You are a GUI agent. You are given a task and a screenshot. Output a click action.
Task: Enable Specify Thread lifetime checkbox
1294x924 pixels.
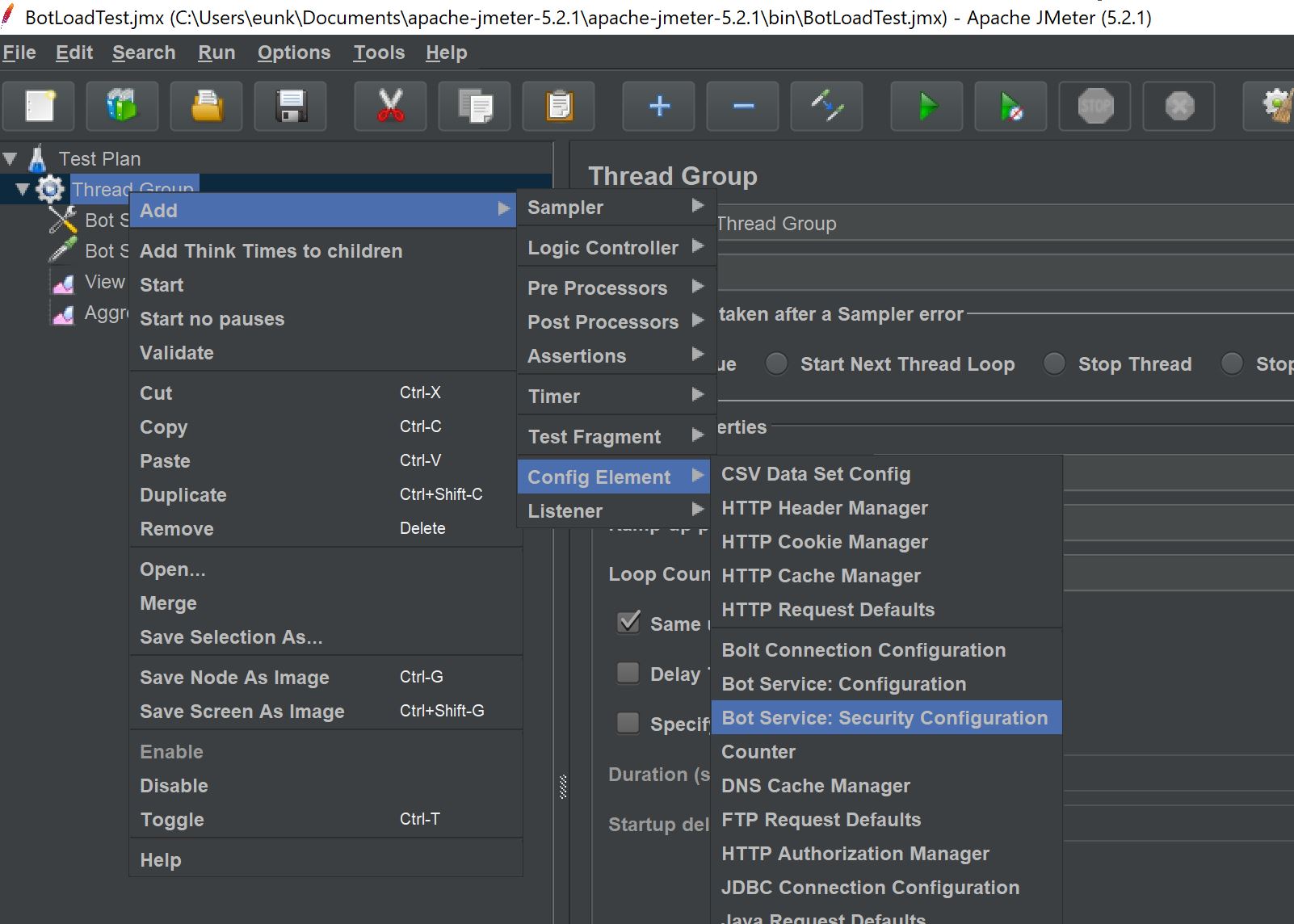pos(628,723)
